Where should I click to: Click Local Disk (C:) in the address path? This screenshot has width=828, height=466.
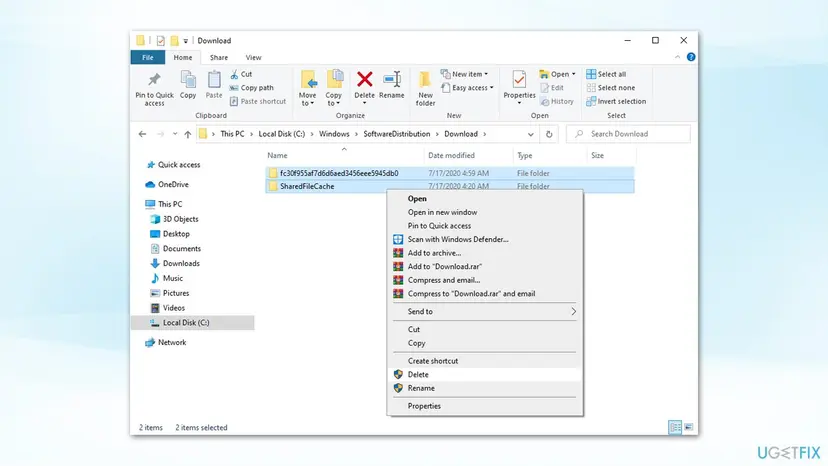tap(281, 134)
